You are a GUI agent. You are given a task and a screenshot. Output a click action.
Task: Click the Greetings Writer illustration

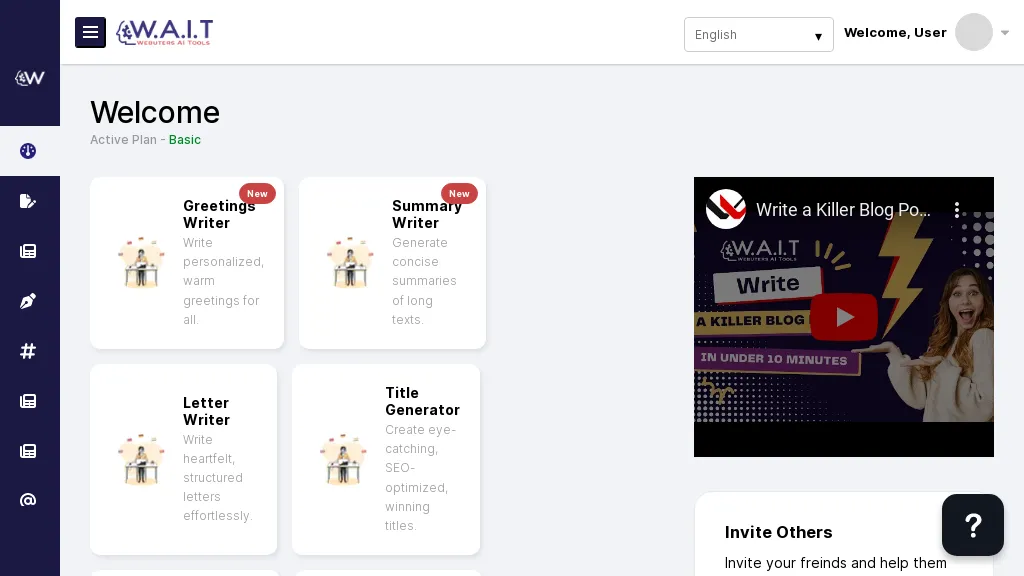(x=141, y=263)
